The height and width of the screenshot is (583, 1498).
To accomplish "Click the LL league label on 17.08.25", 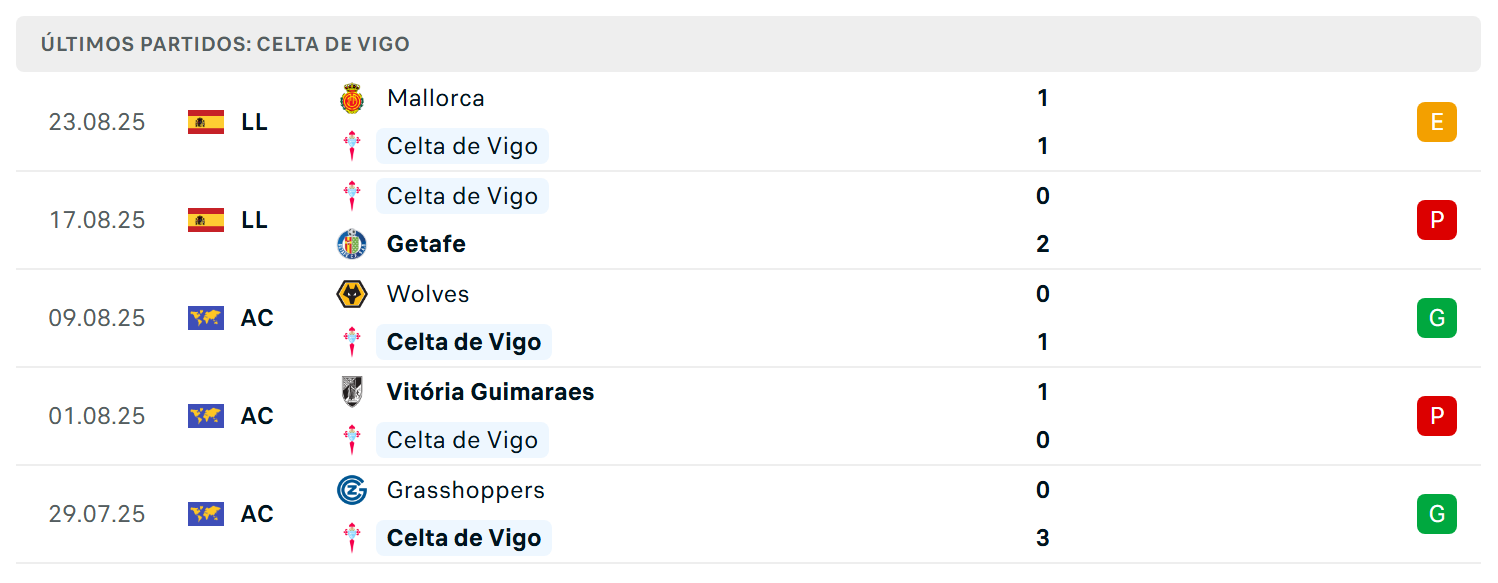I will tap(255, 220).
